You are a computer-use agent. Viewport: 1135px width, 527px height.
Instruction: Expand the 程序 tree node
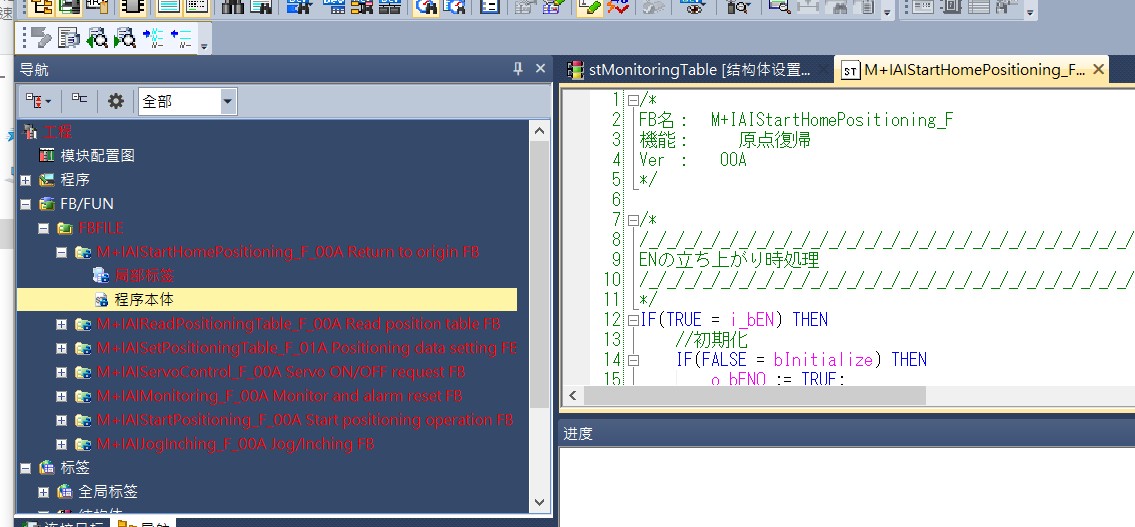point(26,180)
